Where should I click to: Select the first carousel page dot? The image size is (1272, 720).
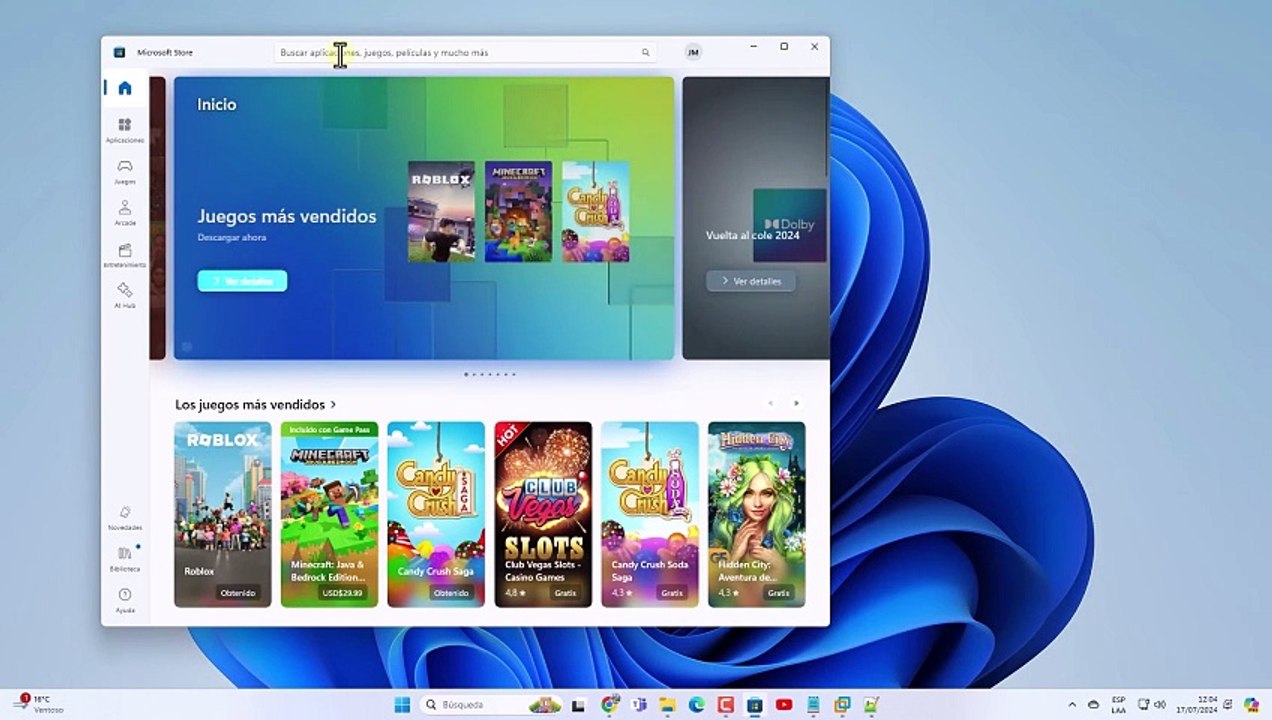click(x=466, y=374)
